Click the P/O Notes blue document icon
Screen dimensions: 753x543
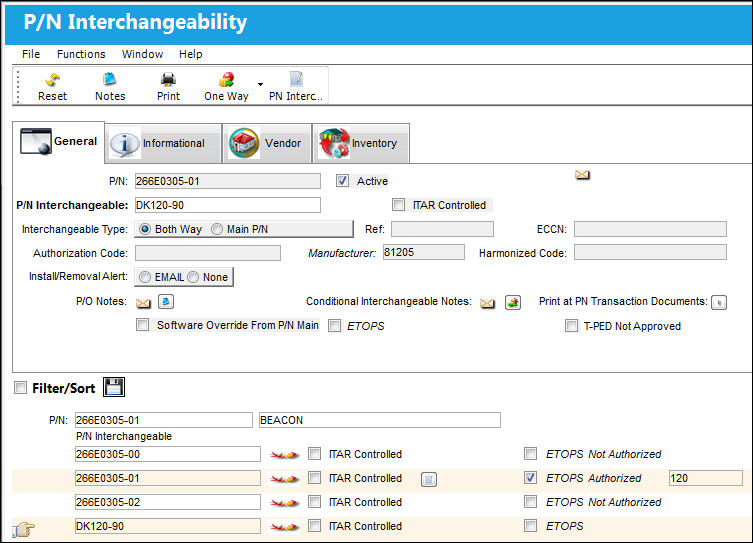click(166, 302)
